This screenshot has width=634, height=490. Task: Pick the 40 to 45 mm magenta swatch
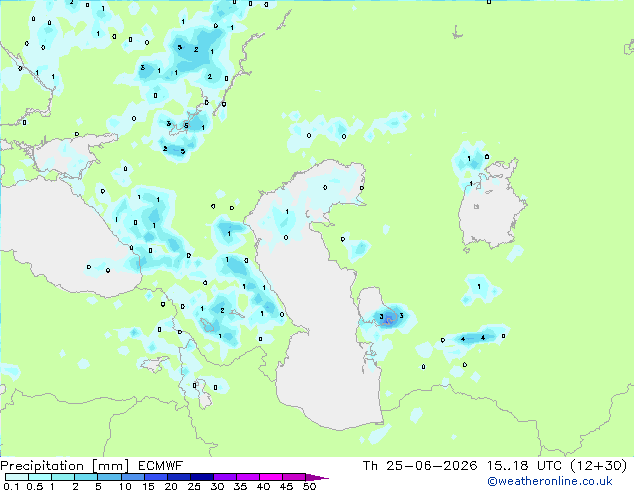pyautogui.click(x=271, y=477)
